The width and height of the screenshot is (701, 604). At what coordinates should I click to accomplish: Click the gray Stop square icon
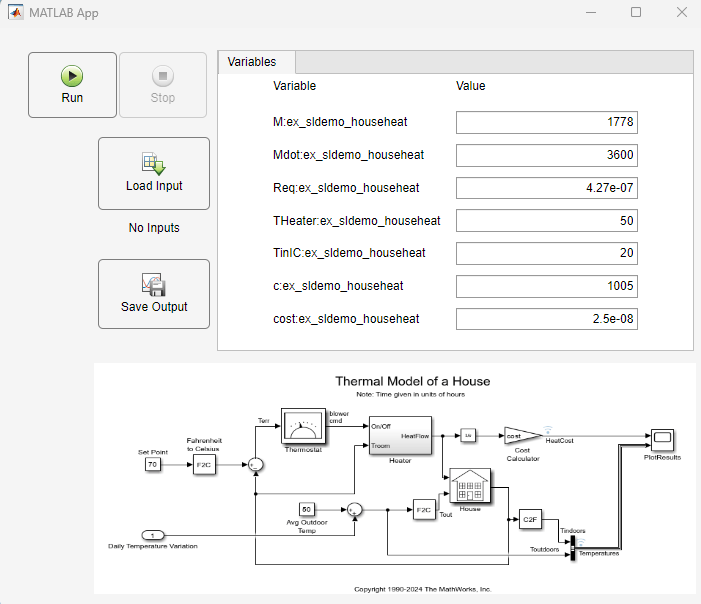click(163, 76)
